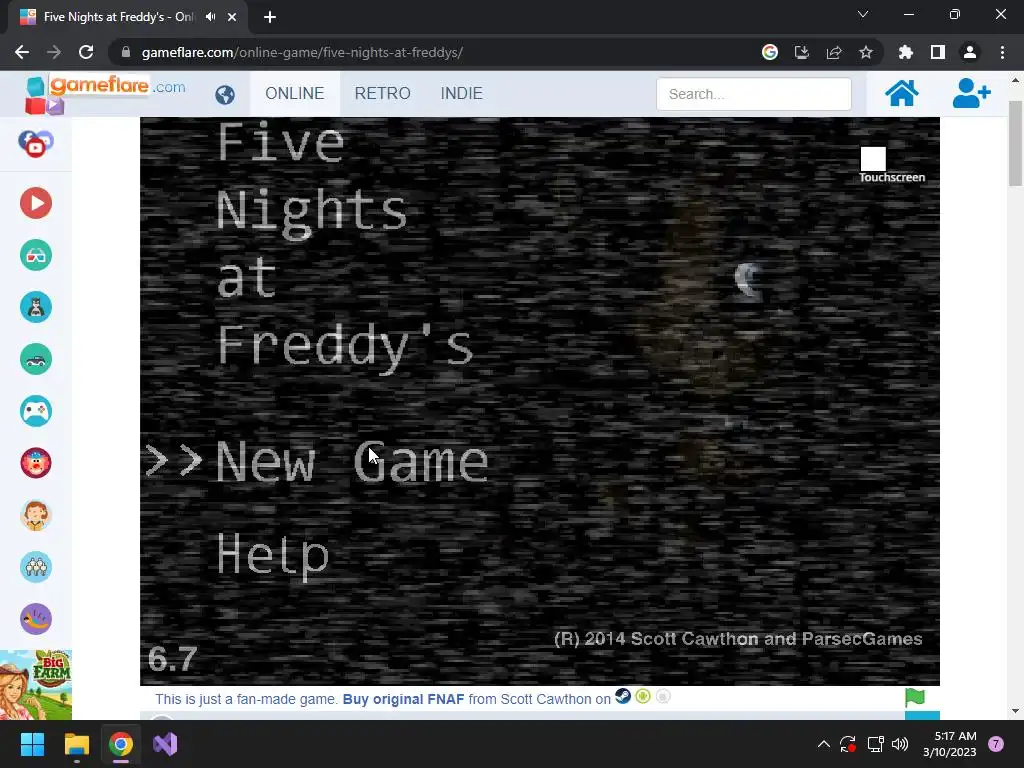Open the multiplayer people group category

(36, 567)
